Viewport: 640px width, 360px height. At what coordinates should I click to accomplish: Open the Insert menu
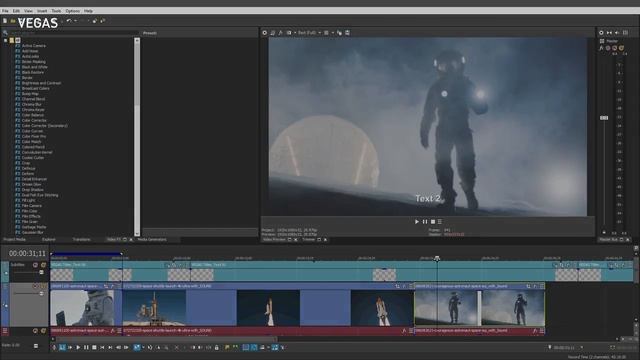coord(42,11)
